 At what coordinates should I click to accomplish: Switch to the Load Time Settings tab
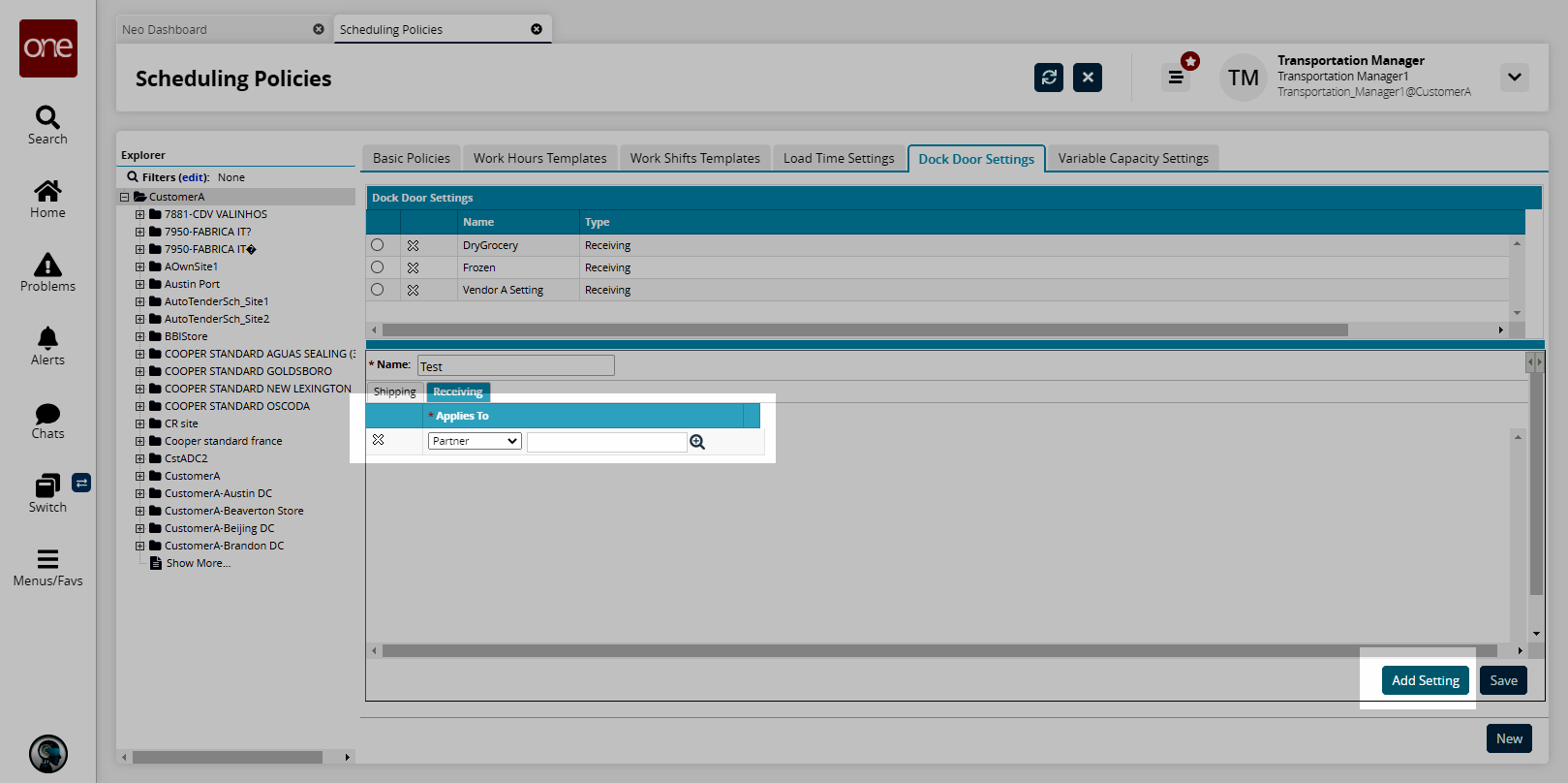(838, 158)
